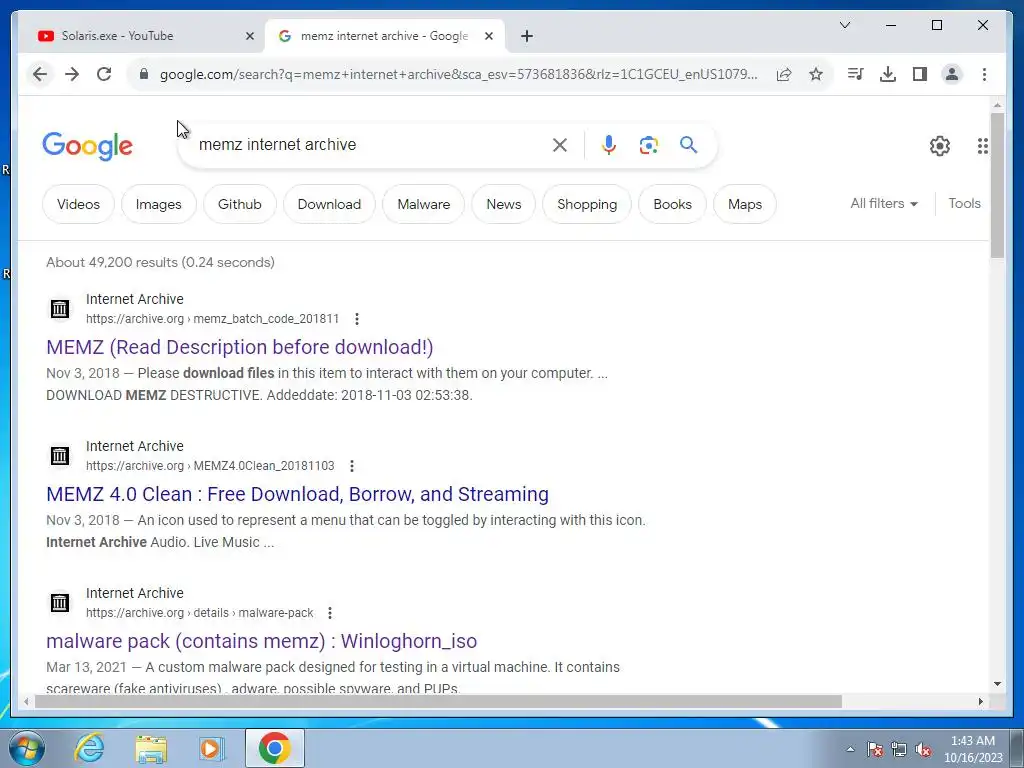The height and width of the screenshot is (768, 1024).
Task: Click the Google logo
Action: 88,146
